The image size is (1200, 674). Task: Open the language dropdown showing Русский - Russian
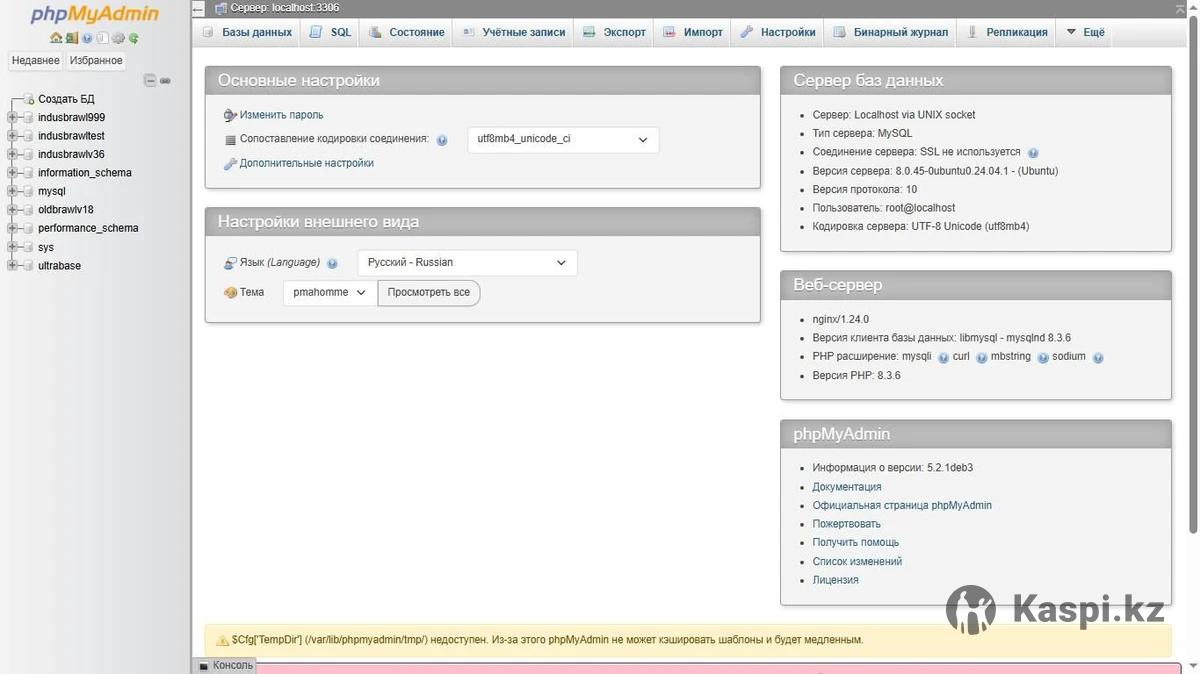pos(467,263)
